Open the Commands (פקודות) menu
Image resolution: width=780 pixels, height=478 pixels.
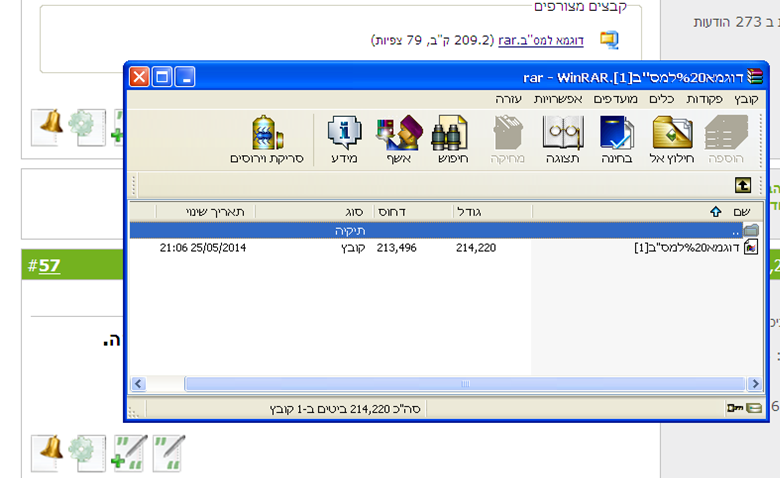click(x=704, y=99)
